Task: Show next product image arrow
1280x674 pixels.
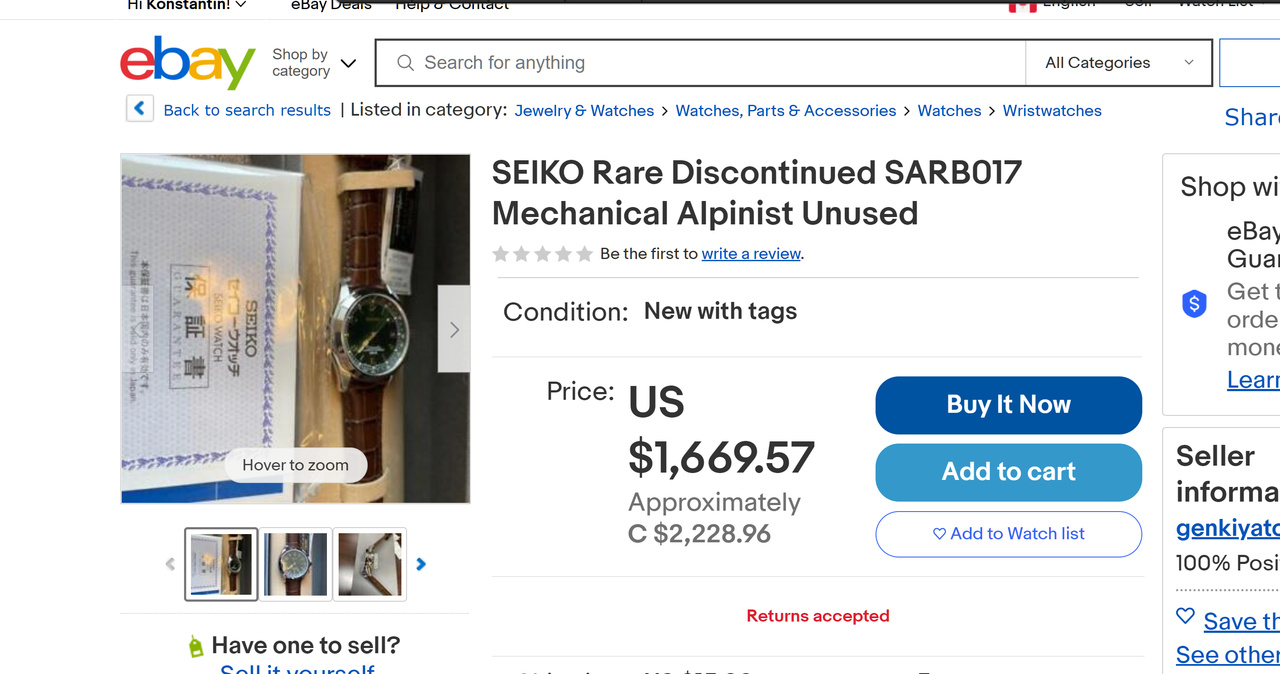Action: (x=454, y=329)
